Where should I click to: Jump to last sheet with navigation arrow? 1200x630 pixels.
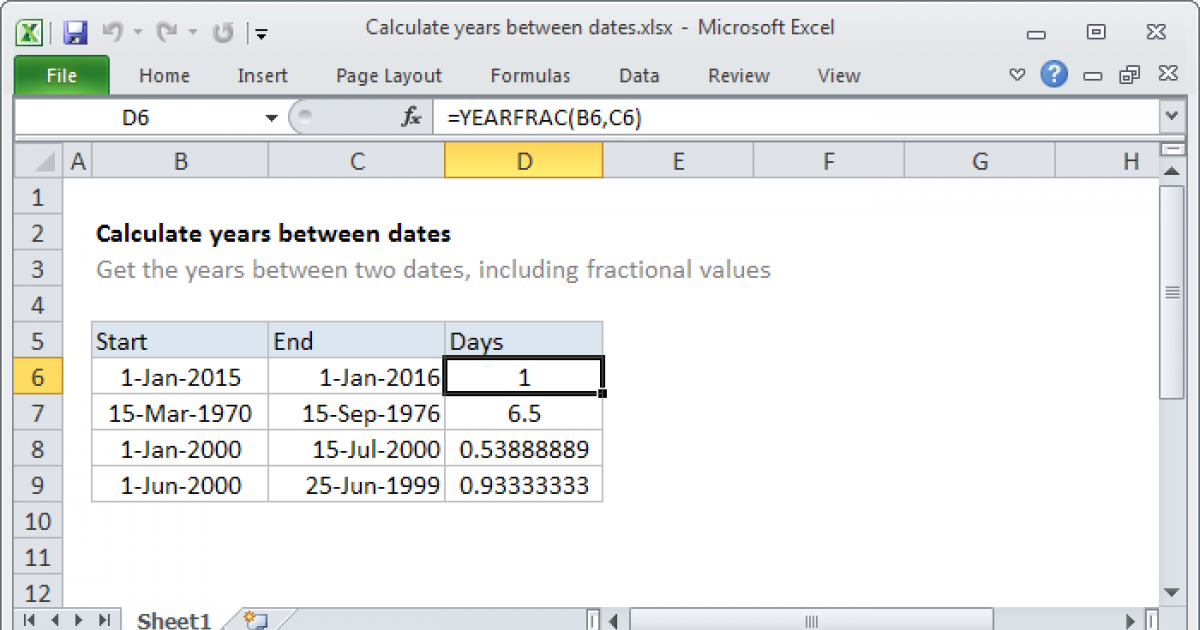[103, 620]
